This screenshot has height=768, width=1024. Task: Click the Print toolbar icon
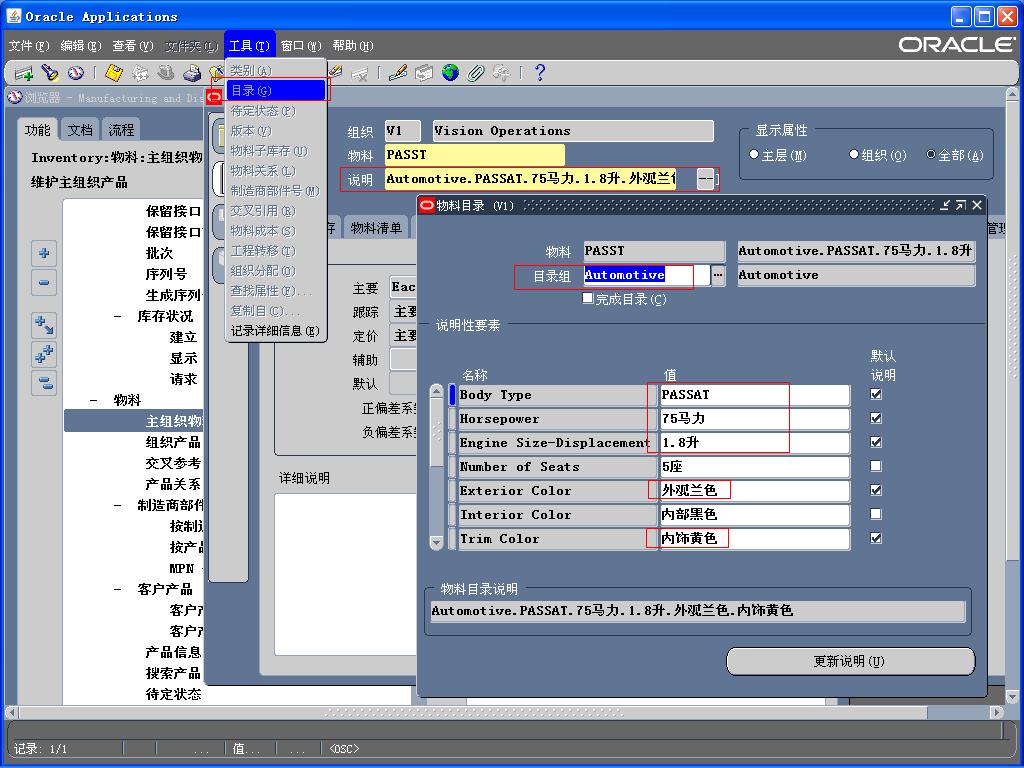coord(192,72)
